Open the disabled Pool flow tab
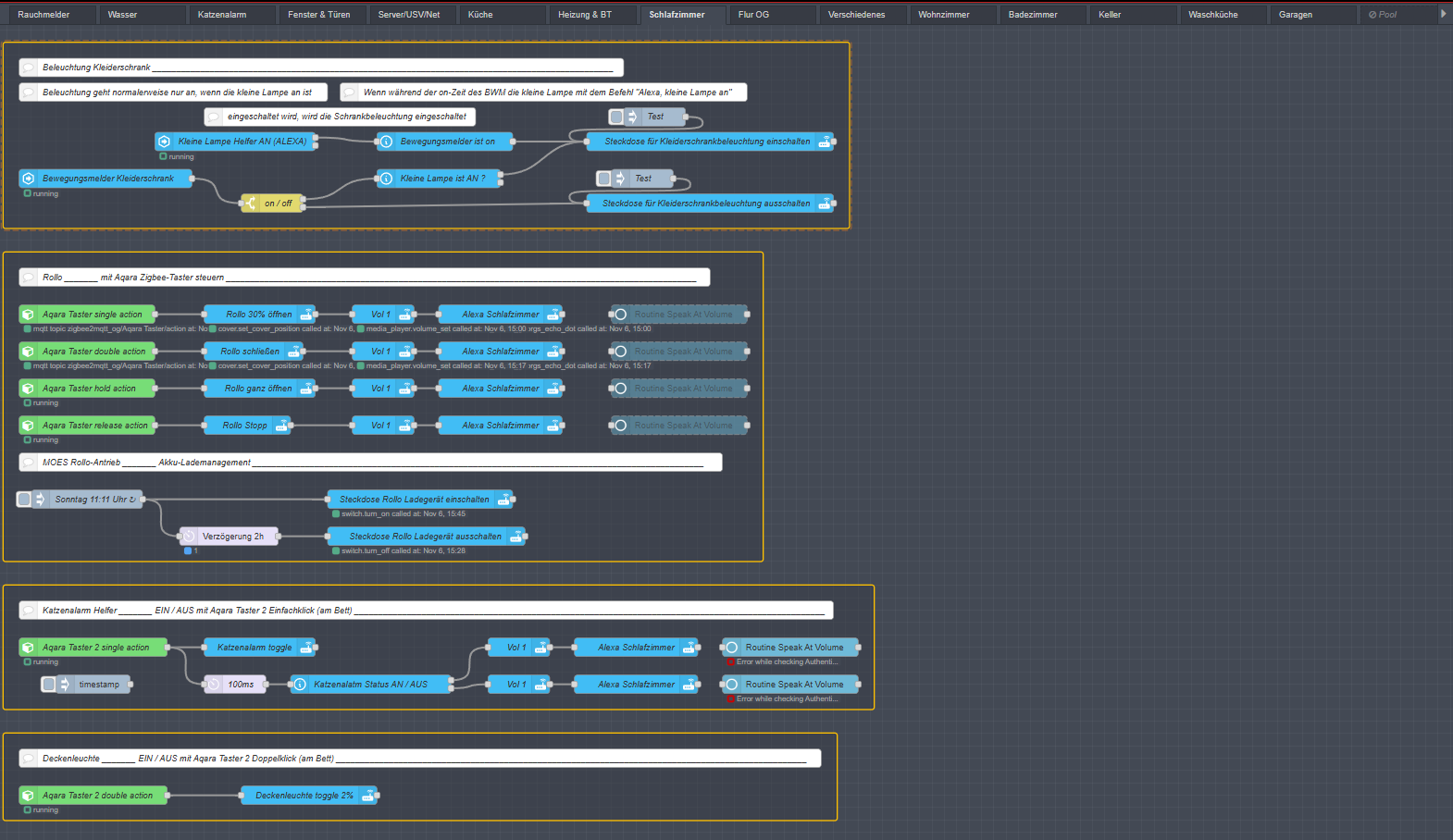 [x=1383, y=15]
